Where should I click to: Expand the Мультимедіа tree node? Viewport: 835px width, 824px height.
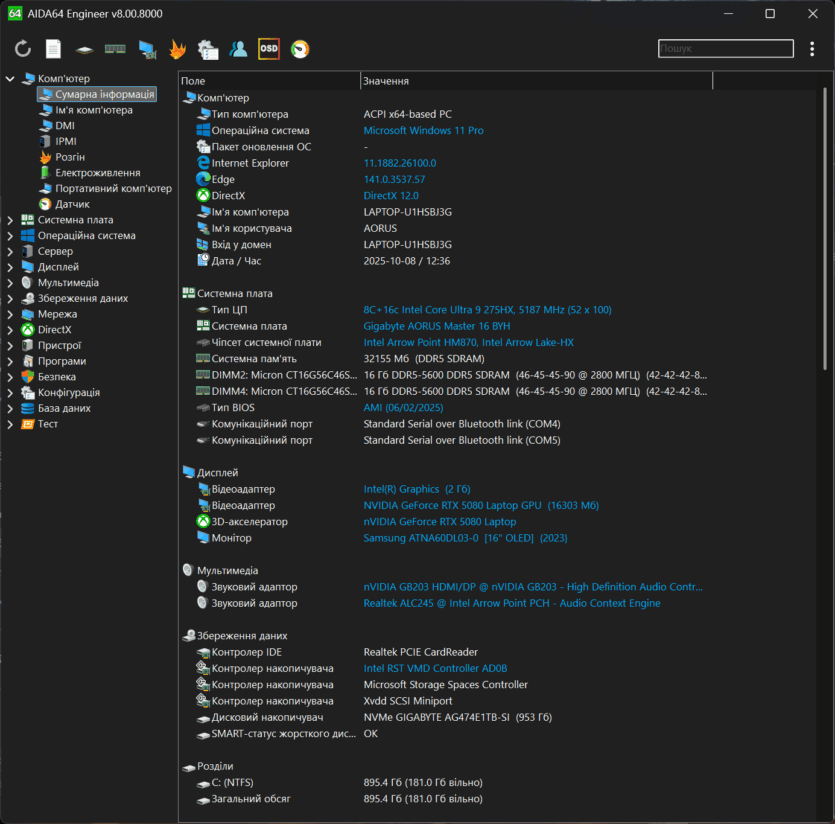tap(10, 283)
